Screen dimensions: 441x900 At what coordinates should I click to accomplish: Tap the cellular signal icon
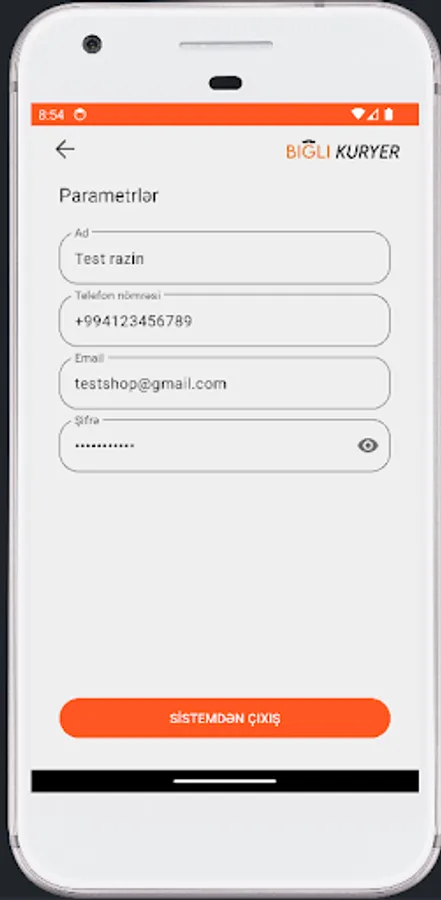(x=373, y=114)
